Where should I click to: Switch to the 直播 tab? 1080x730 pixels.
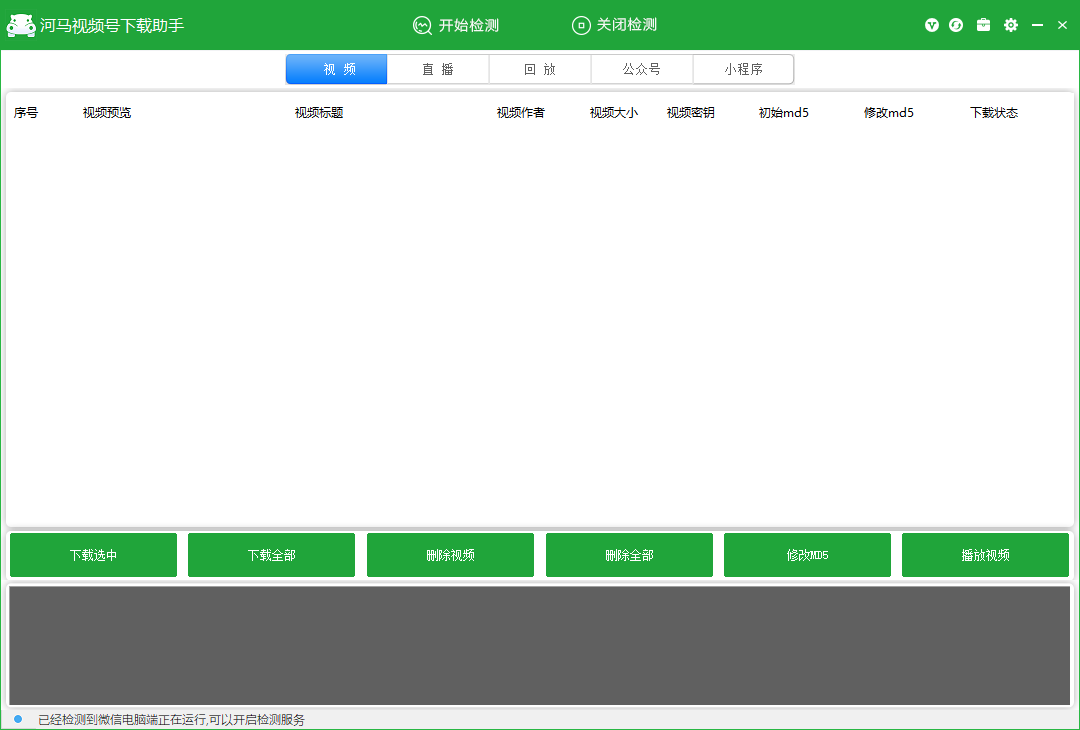(x=438, y=70)
